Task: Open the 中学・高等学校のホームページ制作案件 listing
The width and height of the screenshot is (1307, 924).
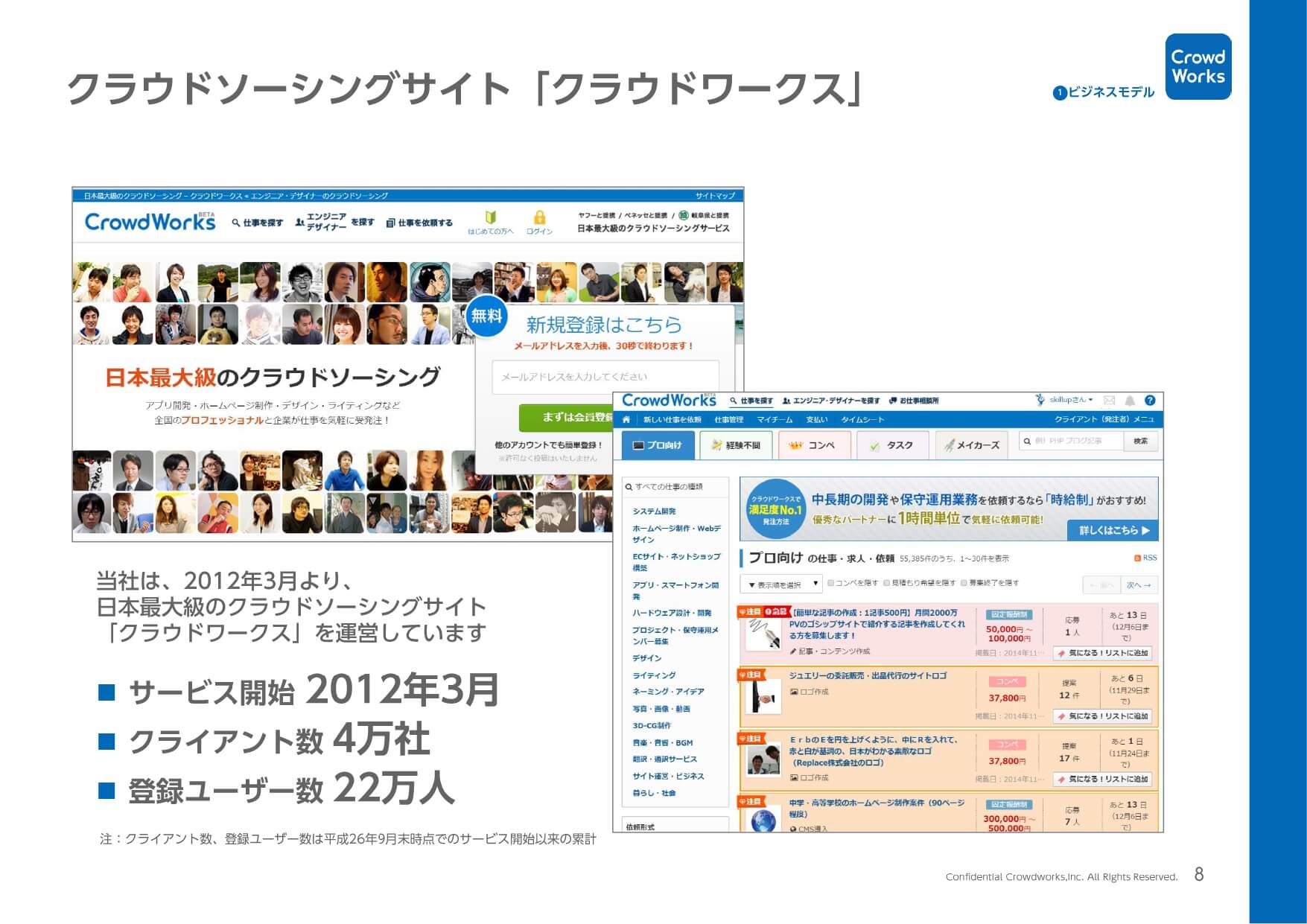Action: [x=877, y=809]
